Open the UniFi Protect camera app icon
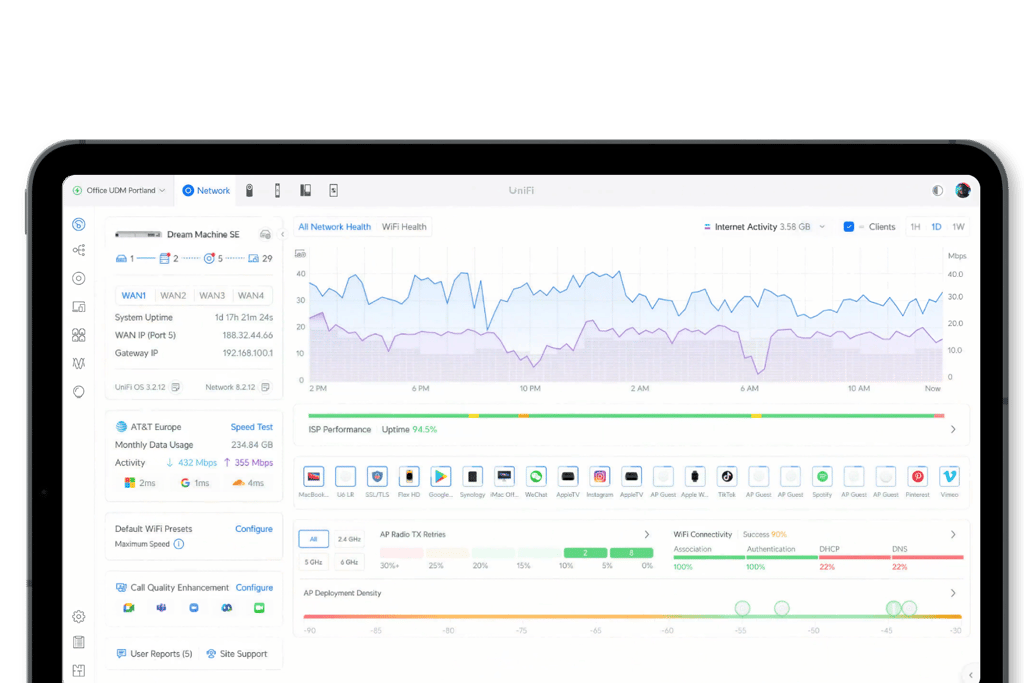 249,191
